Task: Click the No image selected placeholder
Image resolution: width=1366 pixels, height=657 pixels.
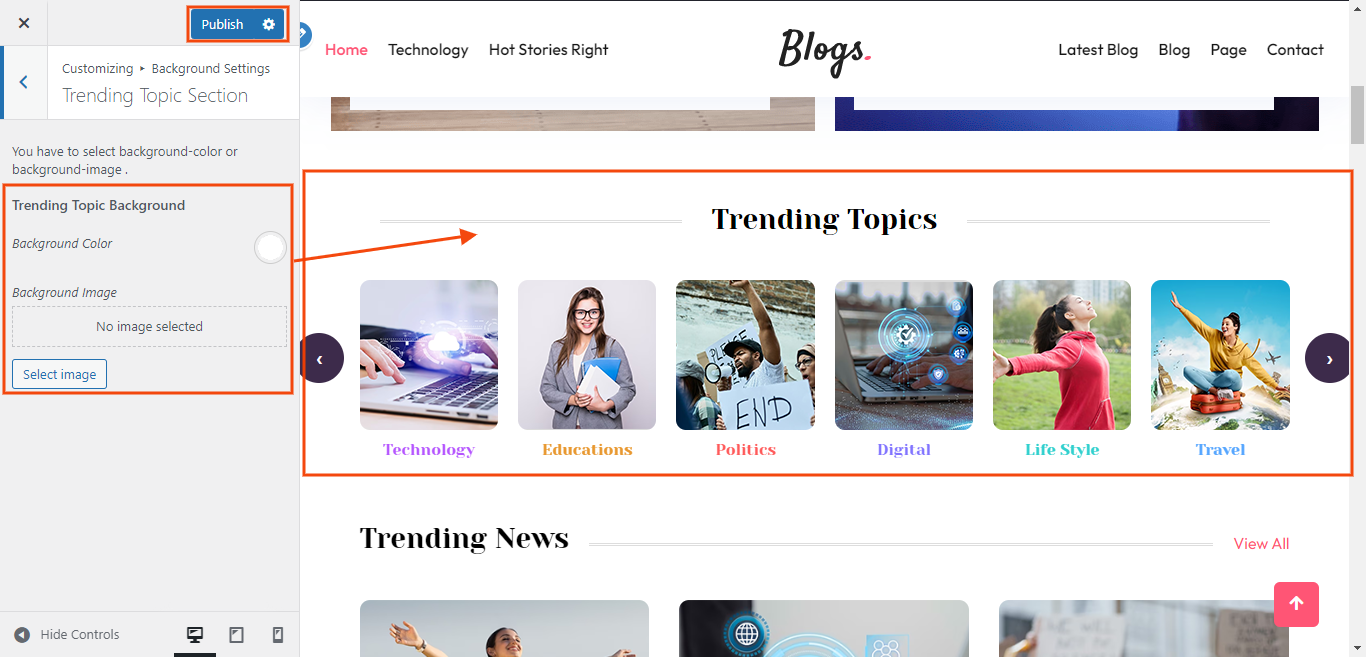Action: (149, 327)
